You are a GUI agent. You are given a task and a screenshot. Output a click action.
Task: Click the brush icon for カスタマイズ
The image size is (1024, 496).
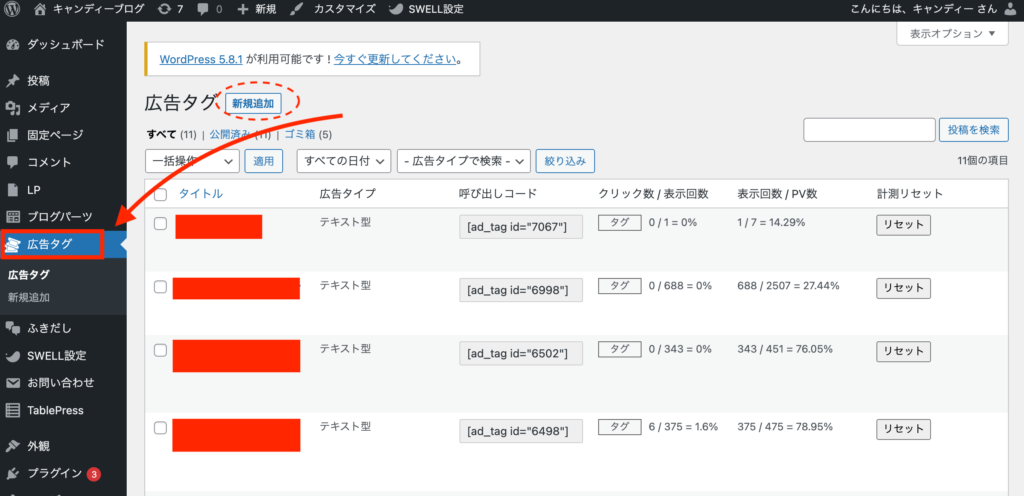pos(296,10)
